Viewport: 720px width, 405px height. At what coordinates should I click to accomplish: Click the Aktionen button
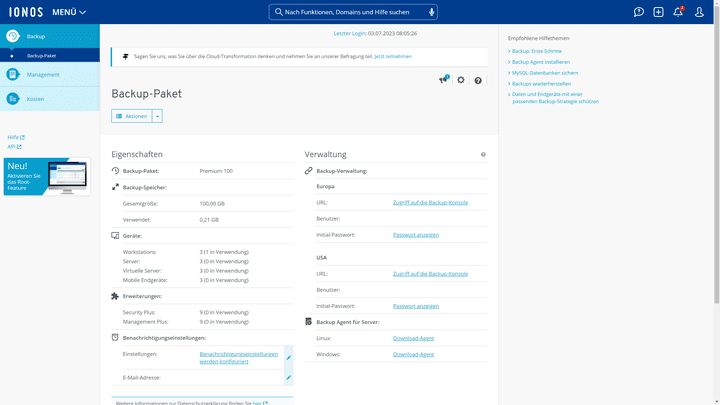(x=131, y=116)
